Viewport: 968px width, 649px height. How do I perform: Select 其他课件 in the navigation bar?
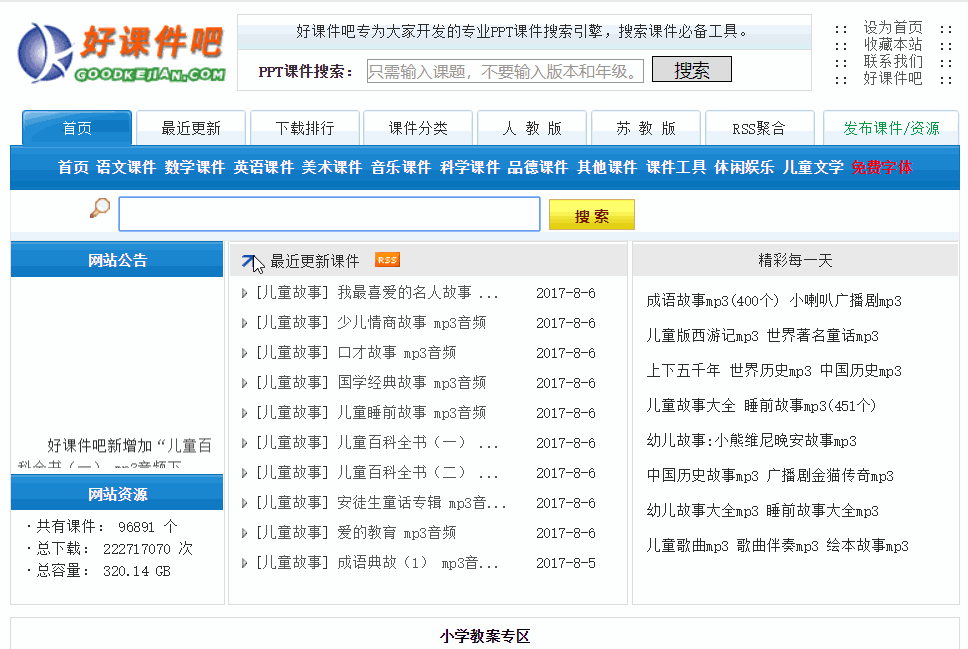point(607,167)
